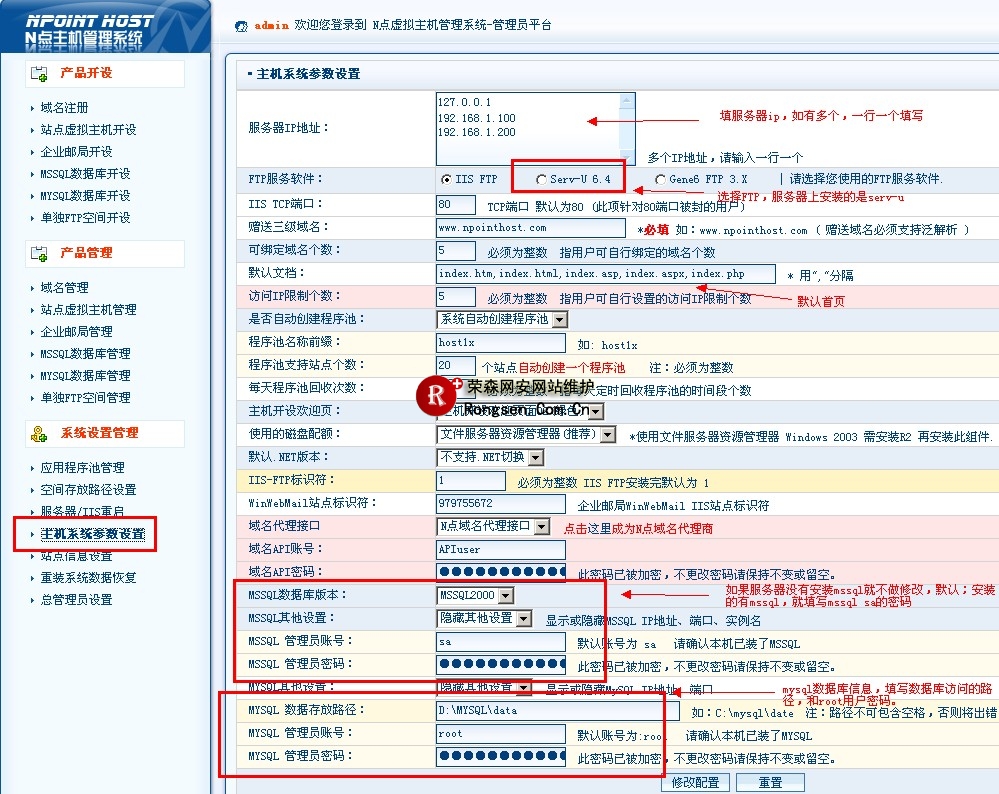
Task: Choose Serv-U 6.4 as FTP software
Action: point(541,180)
